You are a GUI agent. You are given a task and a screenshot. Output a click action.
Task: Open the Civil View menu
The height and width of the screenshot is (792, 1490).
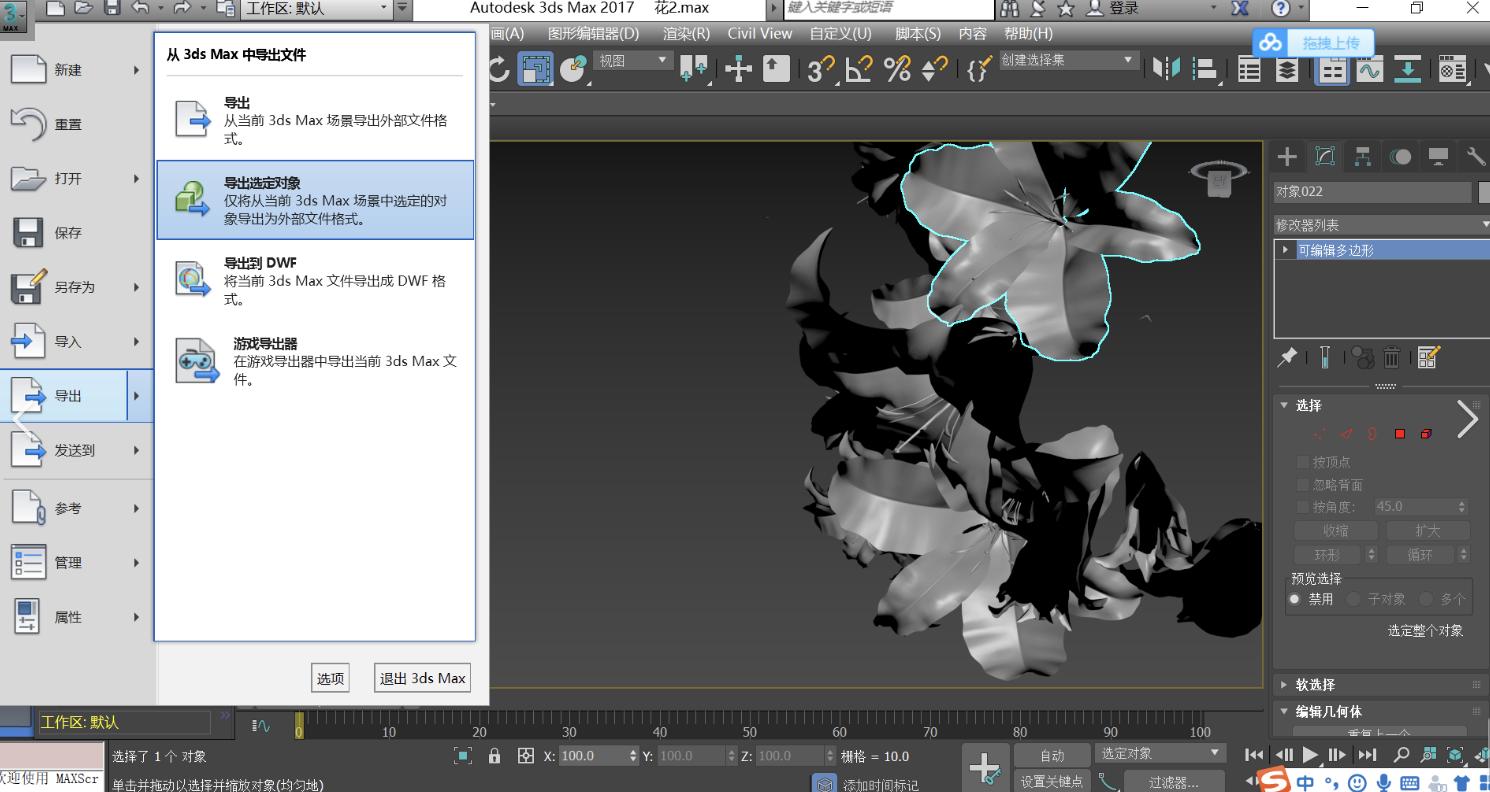(760, 33)
